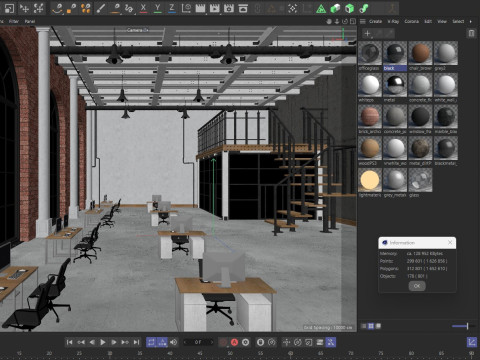Switch material manager to list view
Image resolution: width=480 pixels, height=360 pixels.
pos(364,326)
